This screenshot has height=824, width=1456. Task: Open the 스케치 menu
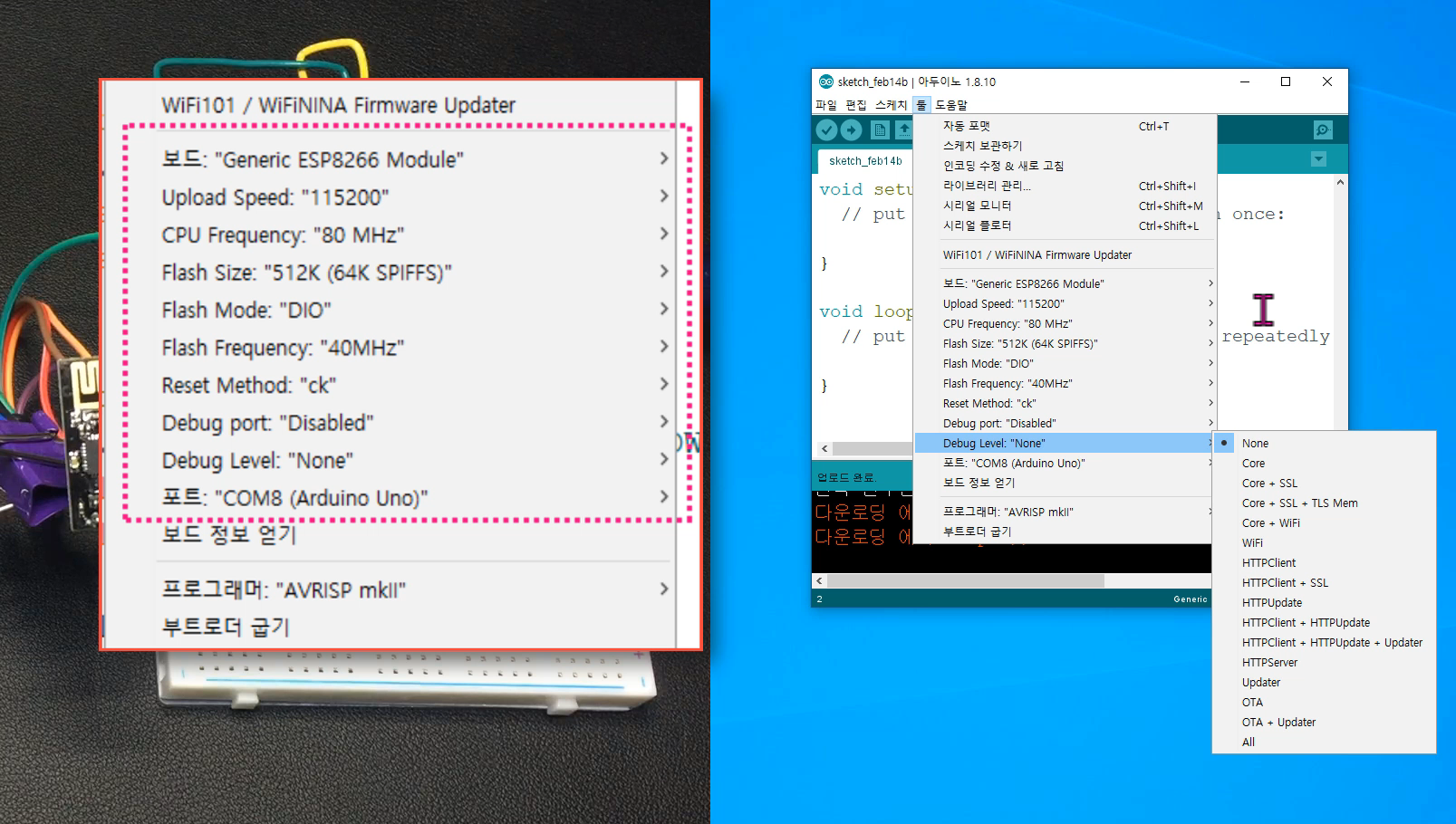click(891, 105)
